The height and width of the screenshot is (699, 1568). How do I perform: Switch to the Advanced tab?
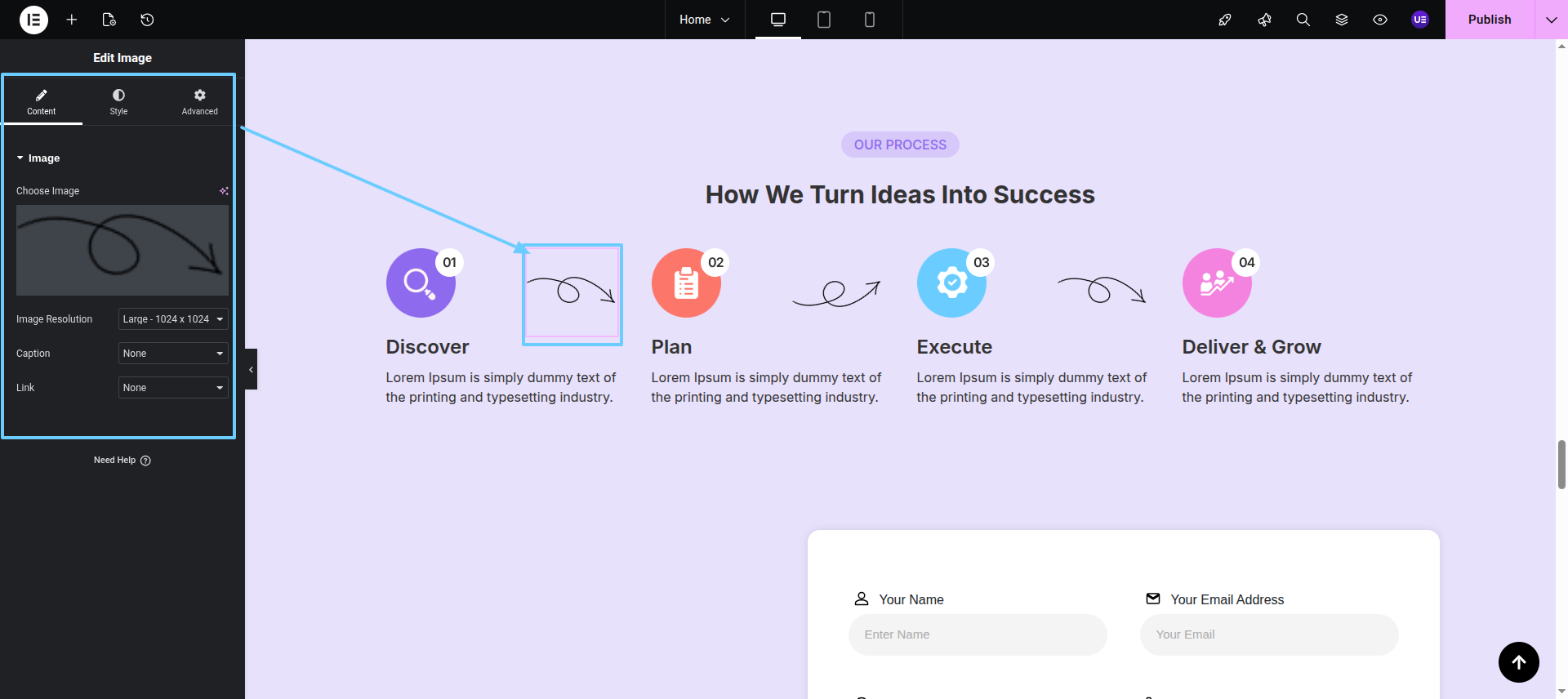(199, 101)
